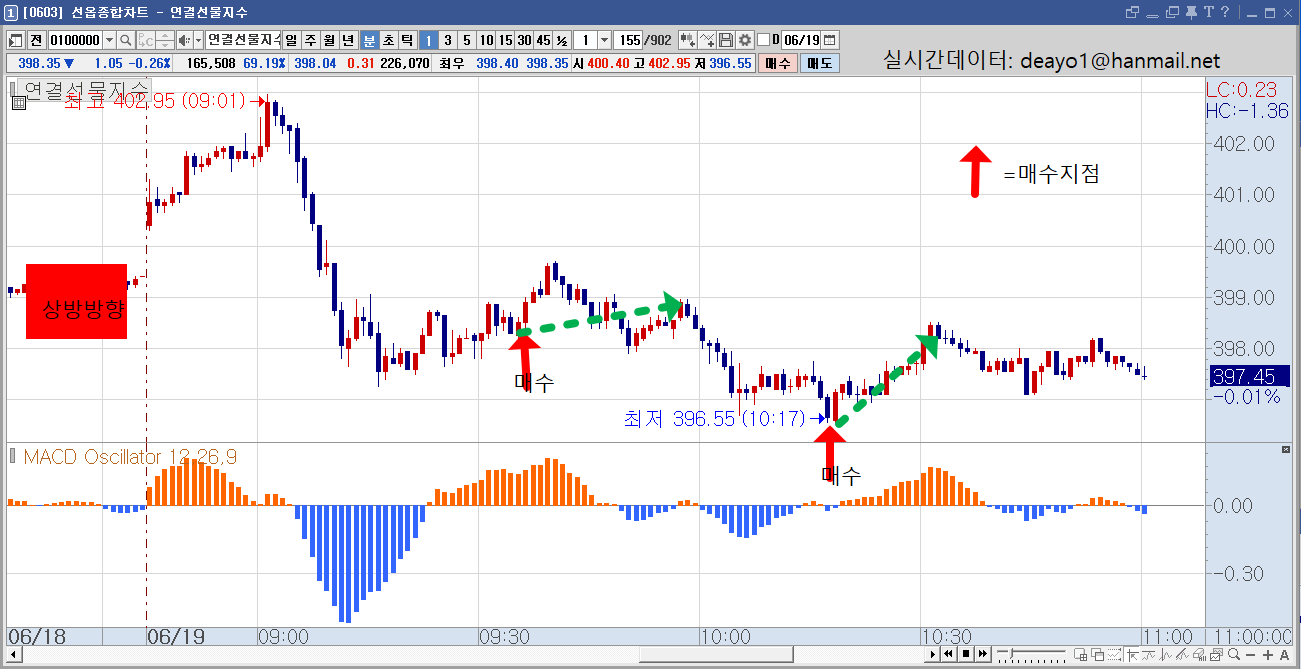Open the calendar date picker icon
Image resolution: width=1301 pixels, height=669 pixels.
(829, 40)
